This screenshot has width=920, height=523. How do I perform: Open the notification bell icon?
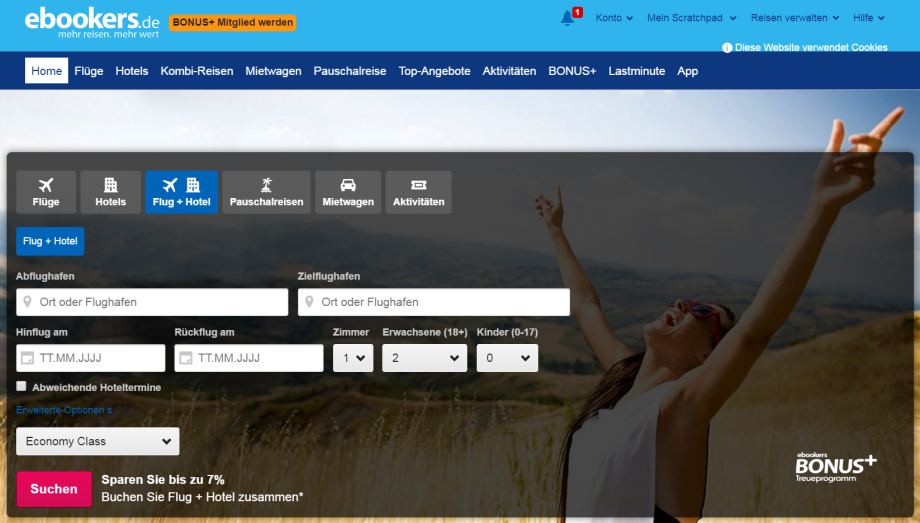[x=567, y=18]
